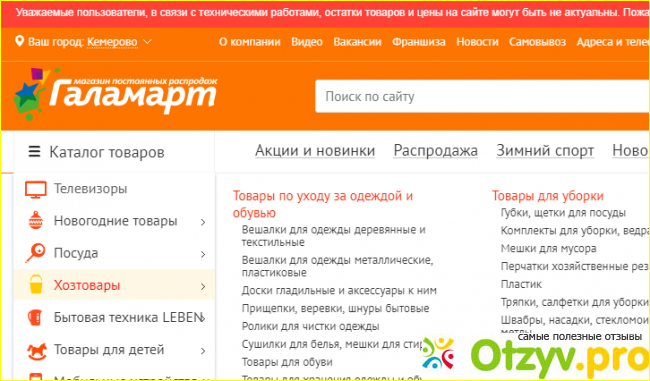Screen dimensions: 650x381
Task: Expand Посуда submenu arrow
Action: coord(203,254)
